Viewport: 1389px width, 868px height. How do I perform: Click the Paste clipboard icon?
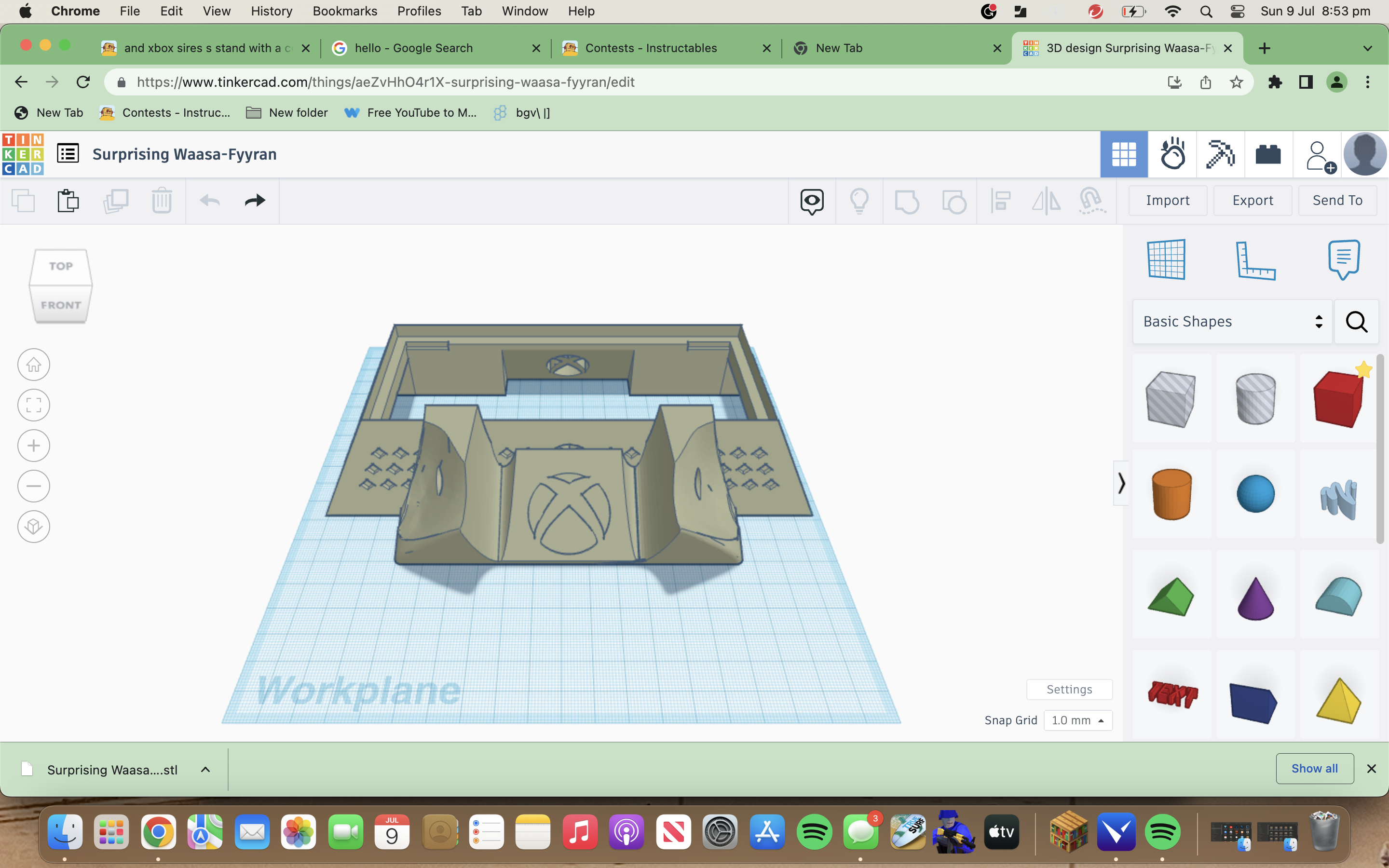(x=68, y=201)
